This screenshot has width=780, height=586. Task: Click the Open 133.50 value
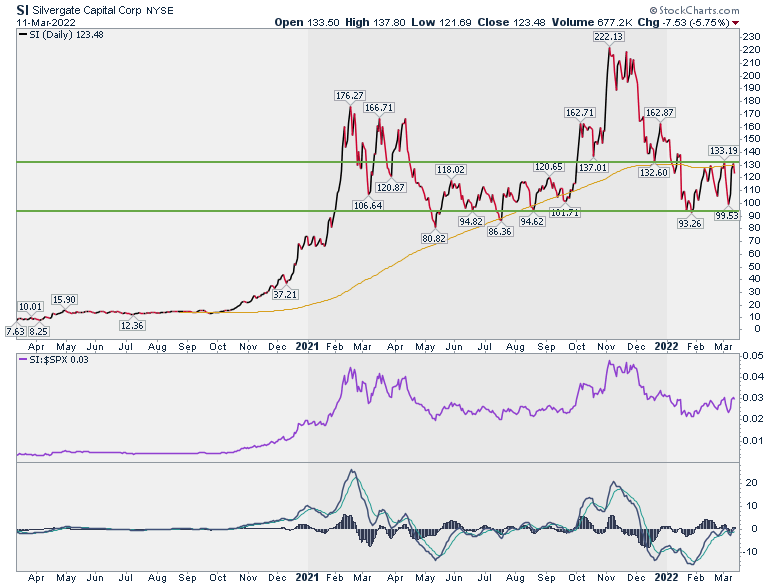[x=307, y=22]
